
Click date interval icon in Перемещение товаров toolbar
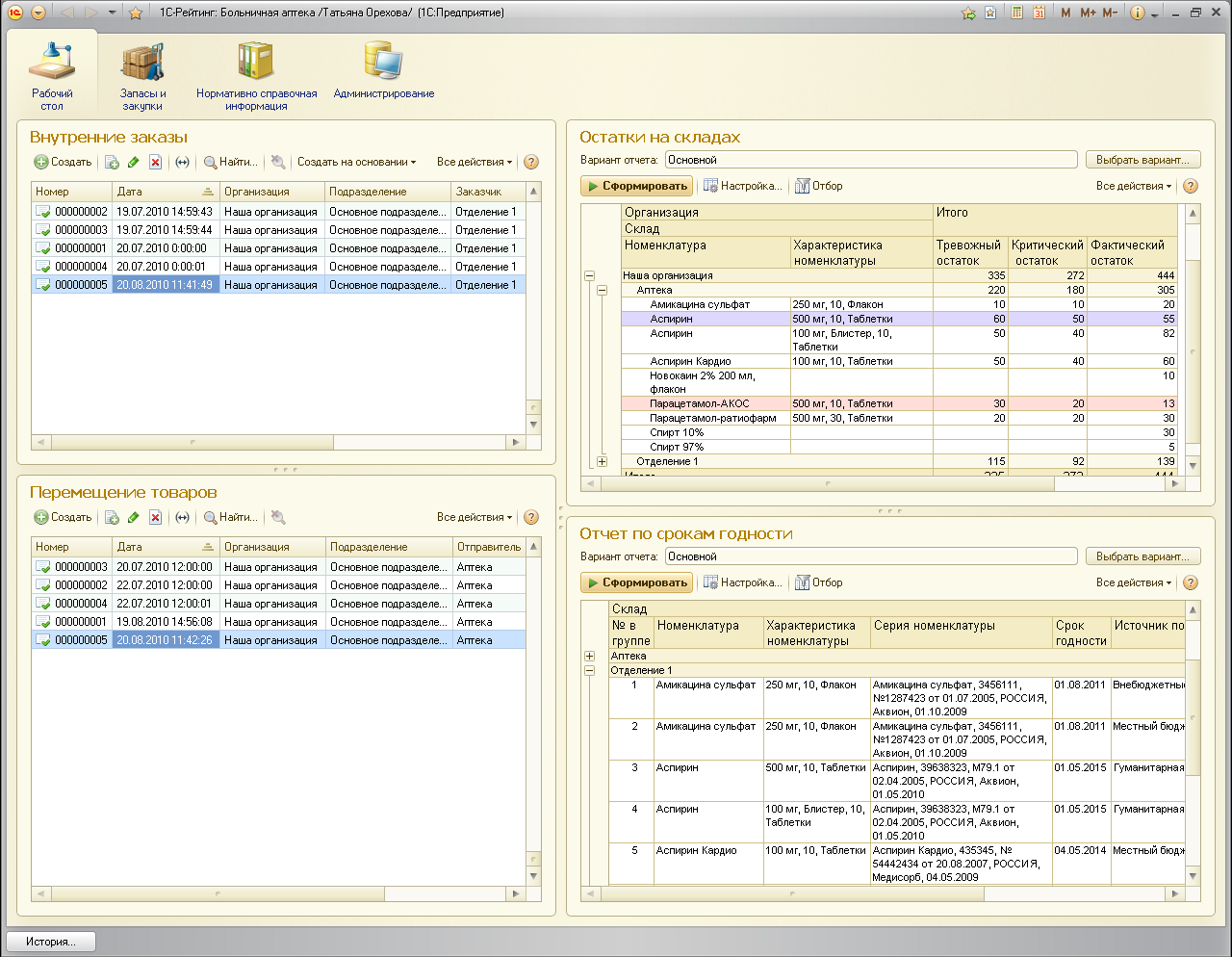pyautogui.click(x=182, y=518)
